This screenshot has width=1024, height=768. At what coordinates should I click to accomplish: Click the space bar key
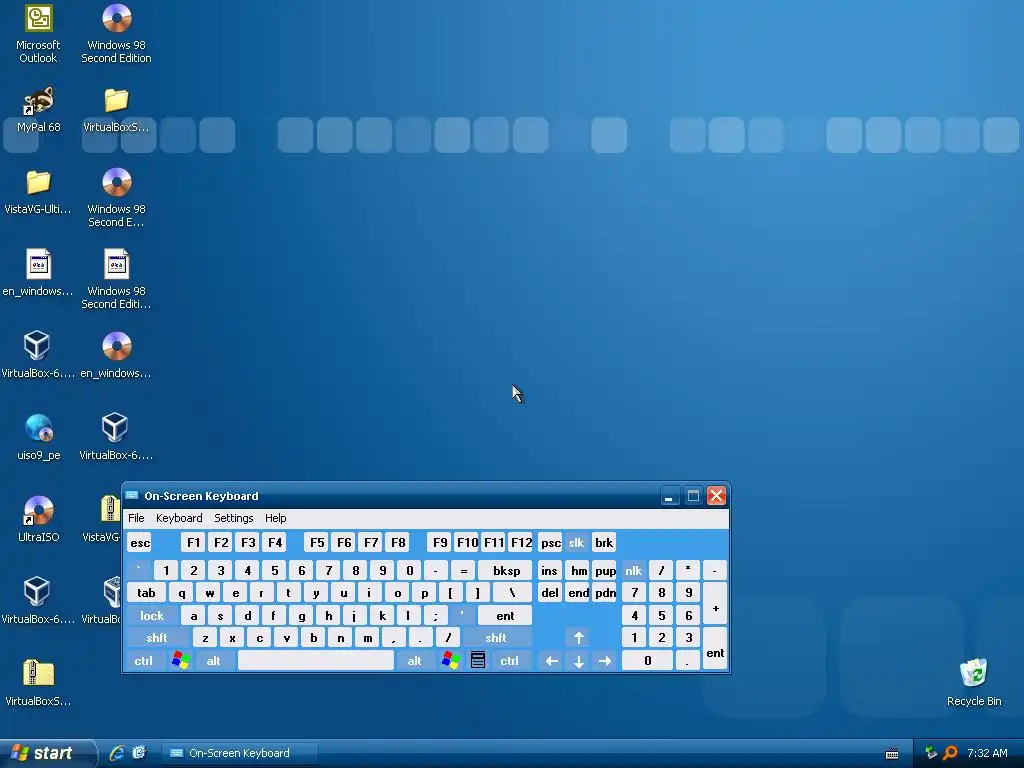(316, 660)
